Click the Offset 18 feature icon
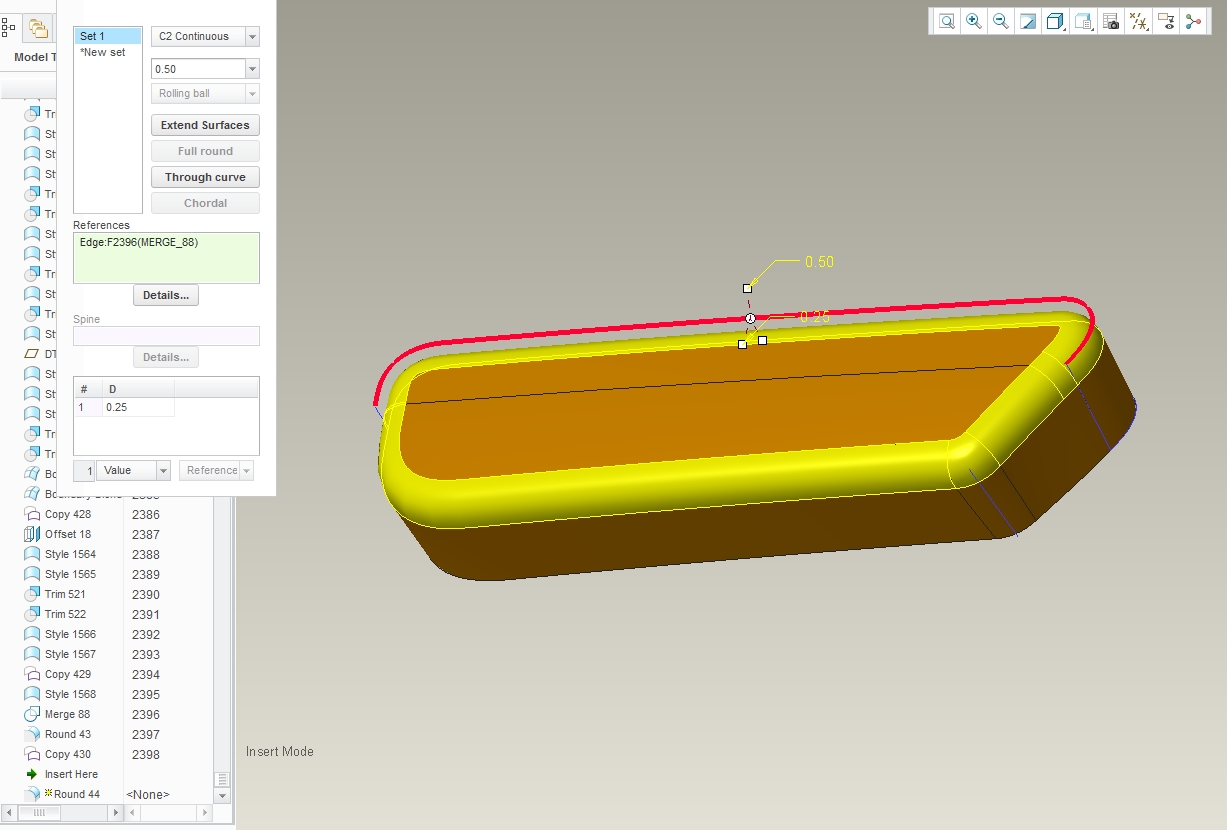The height and width of the screenshot is (830, 1227). pyautogui.click(x=31, y=534)
